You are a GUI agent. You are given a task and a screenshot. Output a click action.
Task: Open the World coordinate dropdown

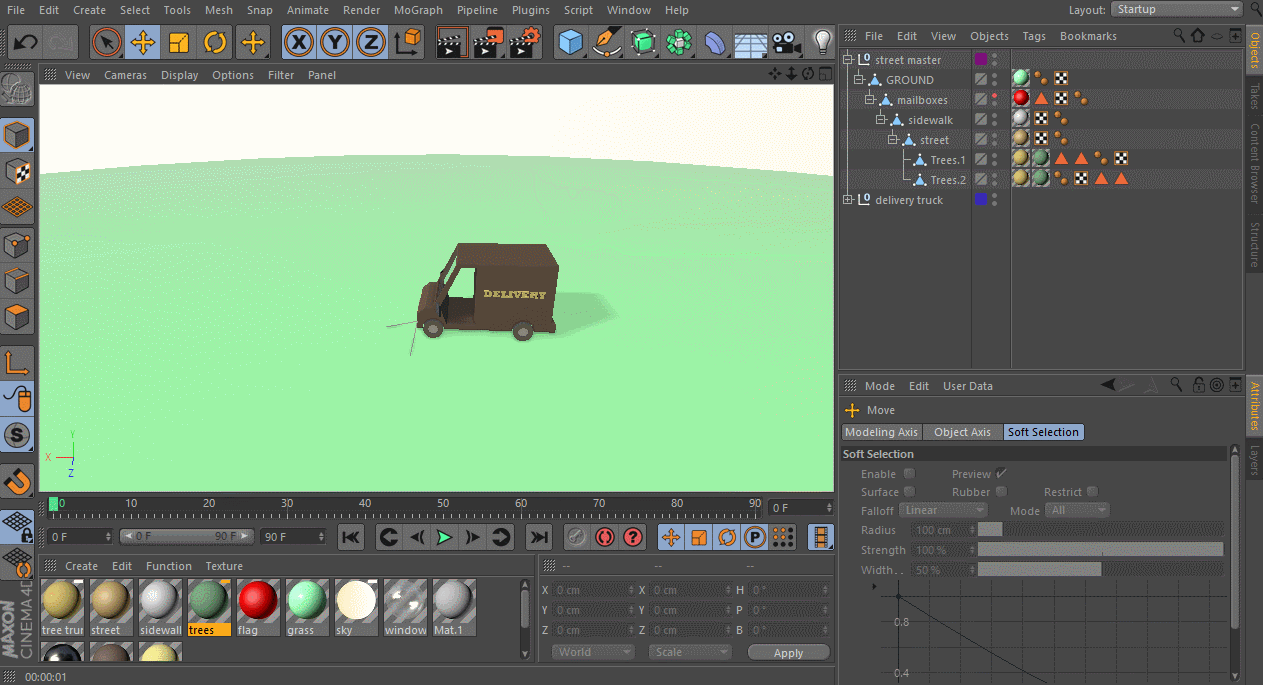[594, 652]
